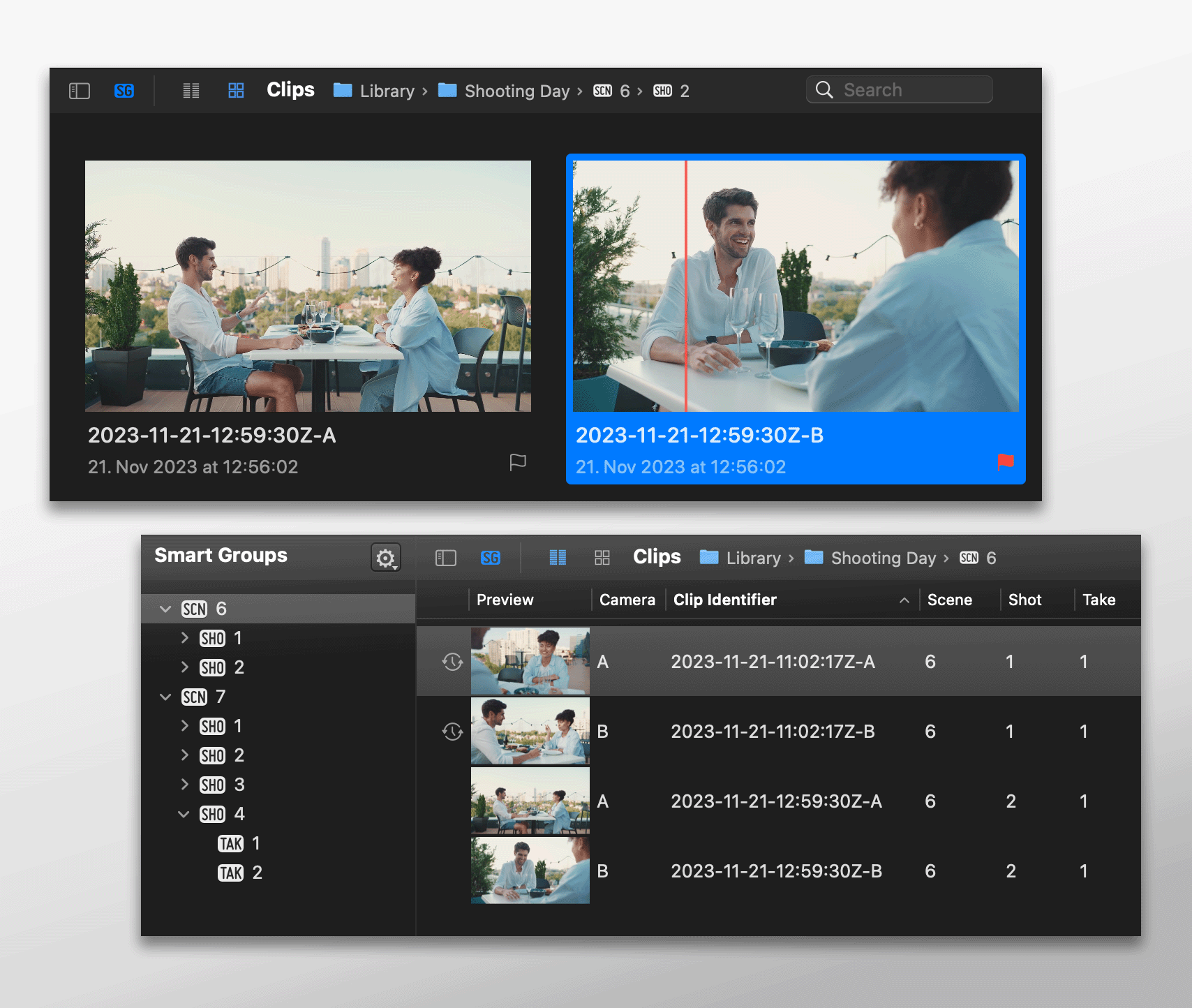Open Library folder in top window breadcrumb
The width and height of the screenshot is (1192, 1008).
[x=374, y=91]
